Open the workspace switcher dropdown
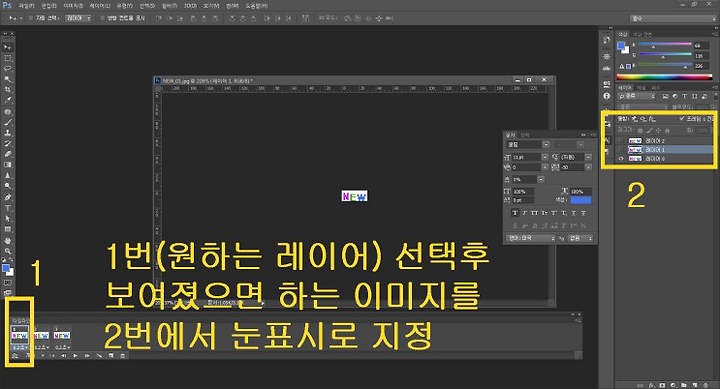Image resolution: width=720 pixels, height=389 pixels. click(673, 18)
